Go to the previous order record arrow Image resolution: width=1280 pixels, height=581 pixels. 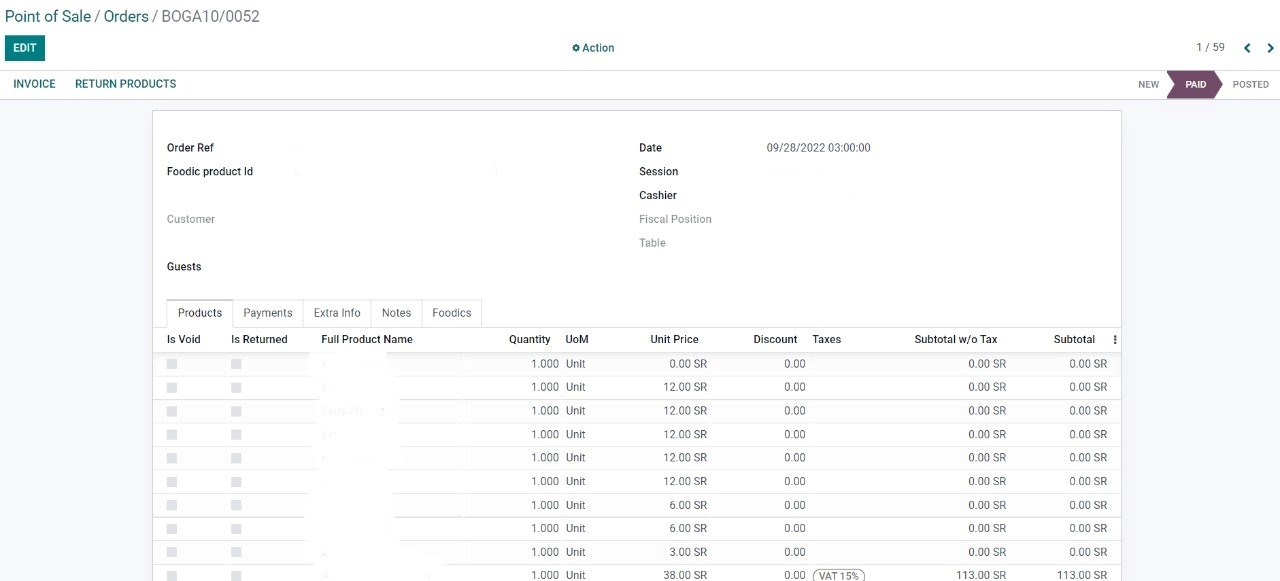[1247, 48]
